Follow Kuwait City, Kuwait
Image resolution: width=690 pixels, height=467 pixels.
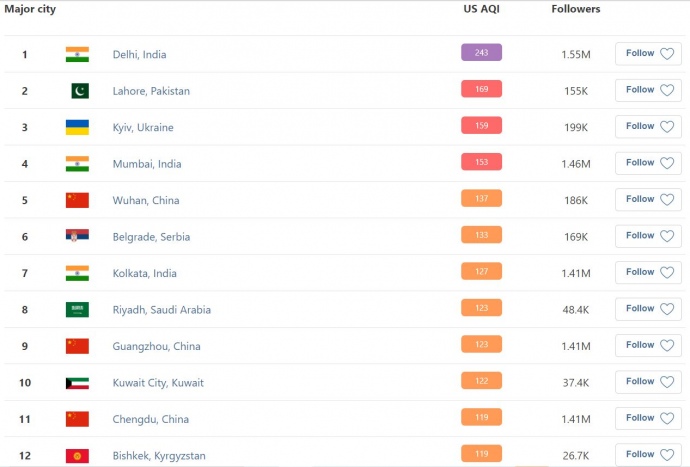coord(648,382)
